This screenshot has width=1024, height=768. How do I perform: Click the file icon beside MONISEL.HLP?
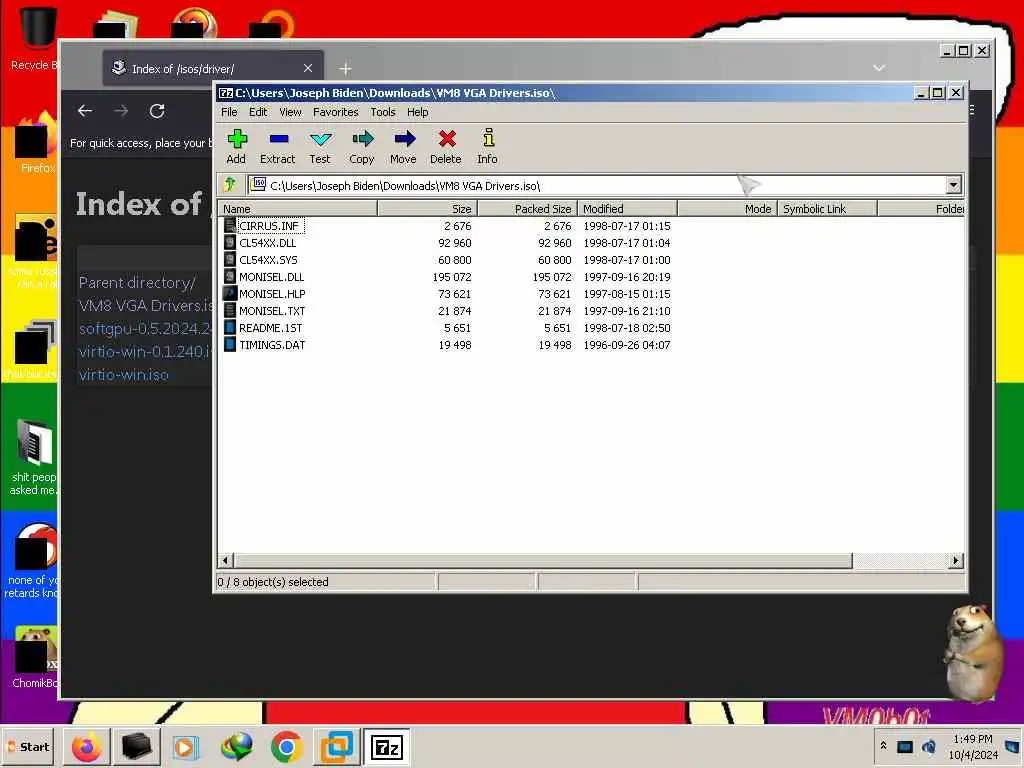[230, 294]
